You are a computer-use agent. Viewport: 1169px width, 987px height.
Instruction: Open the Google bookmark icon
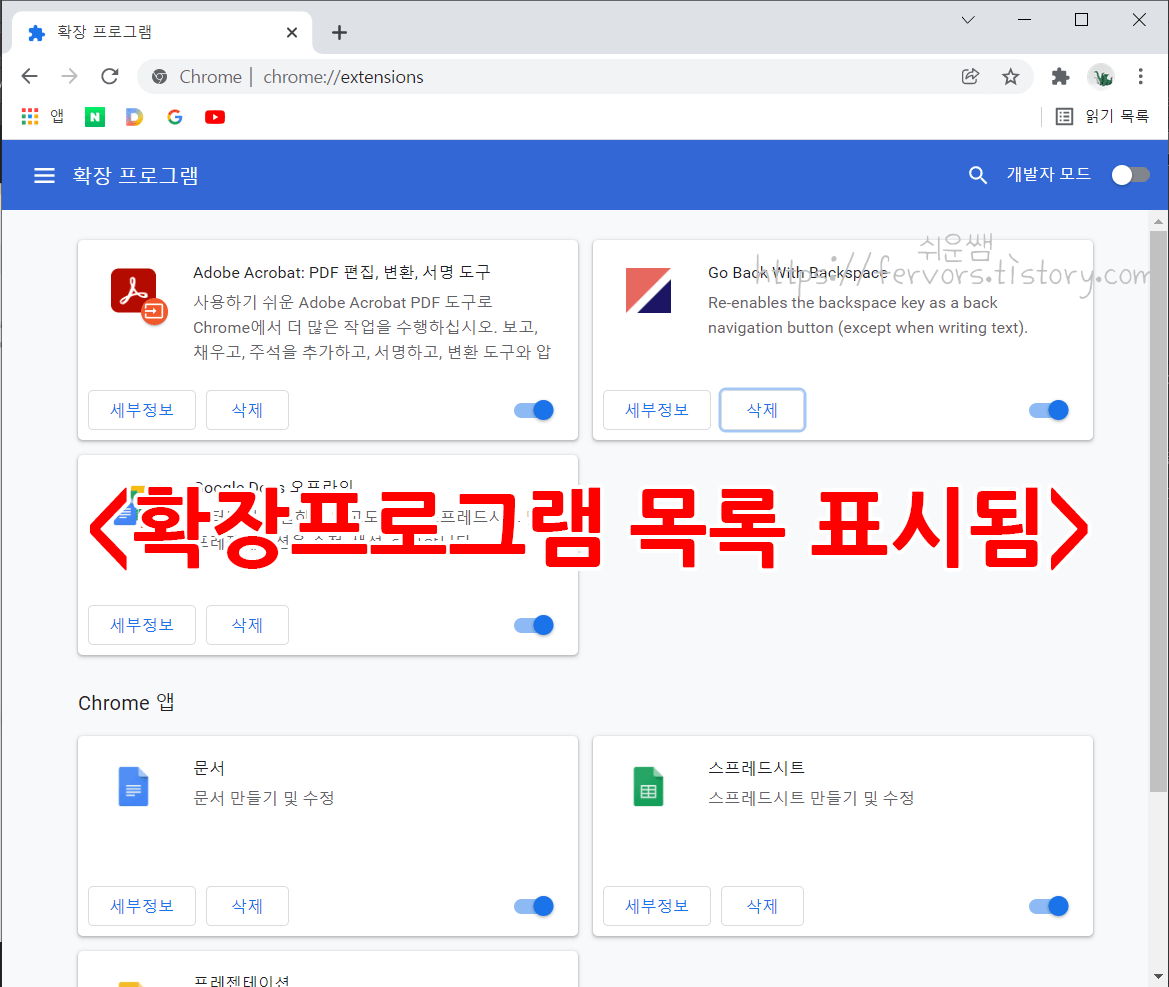[x=174, y=116]
